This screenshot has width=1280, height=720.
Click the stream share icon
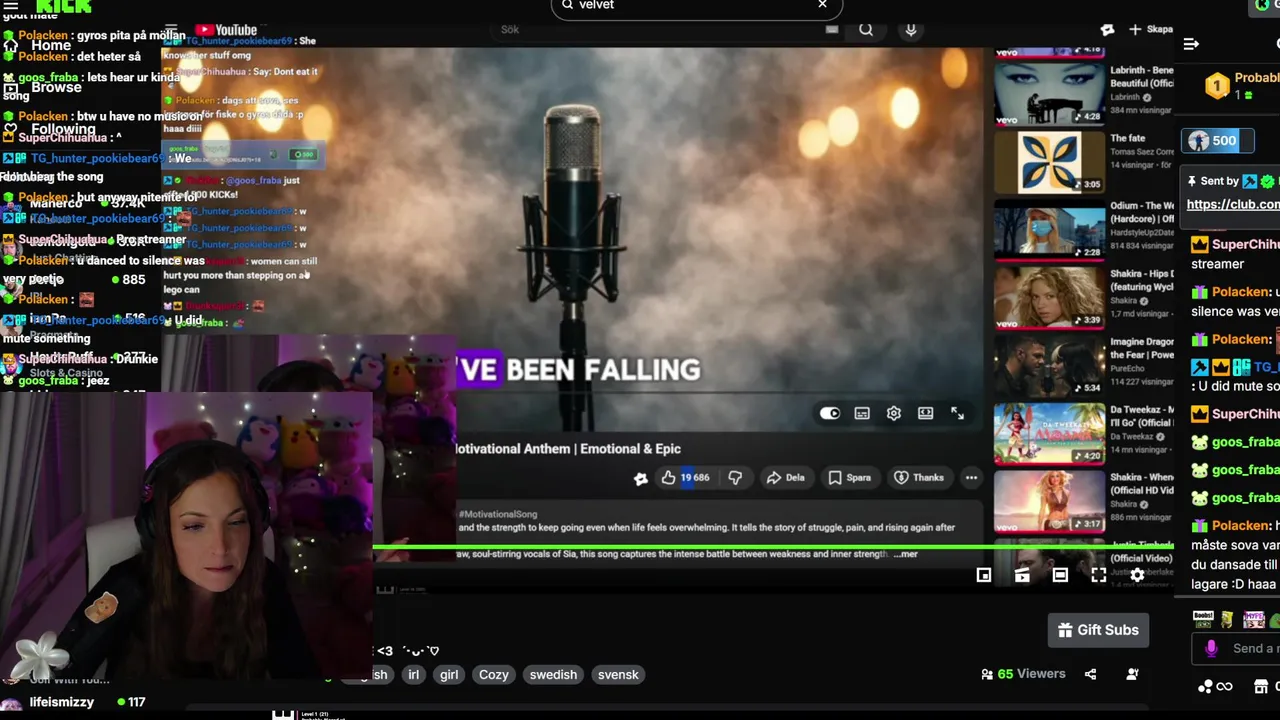coord(1091,675)
